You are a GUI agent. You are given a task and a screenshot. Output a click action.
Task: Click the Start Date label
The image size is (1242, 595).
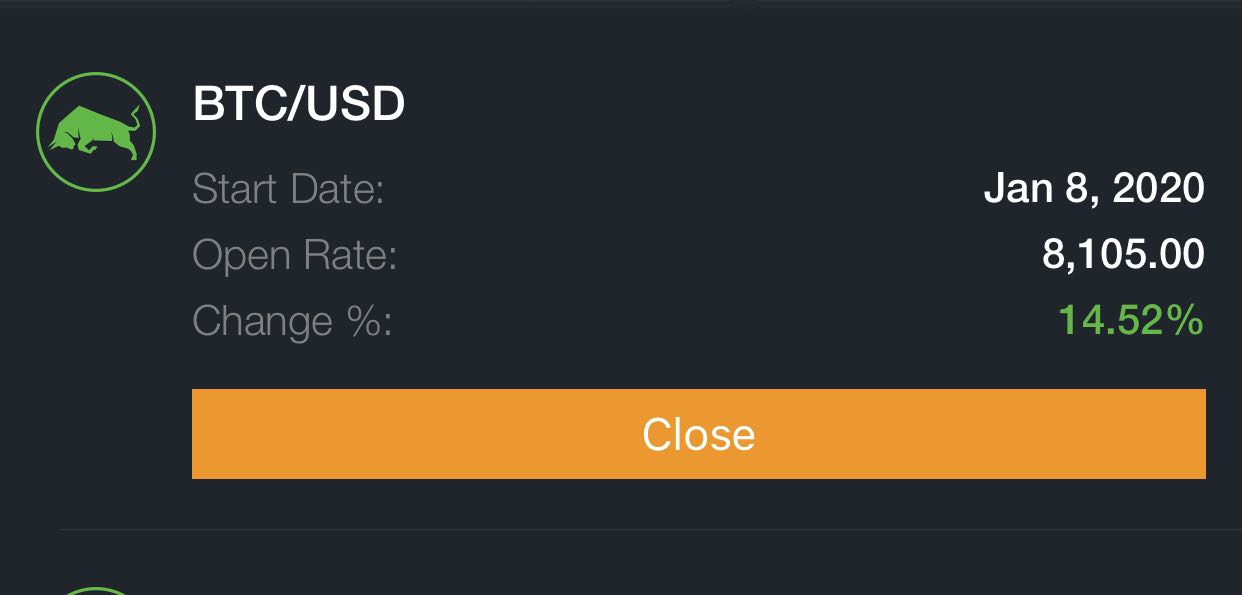pos(288,188)
